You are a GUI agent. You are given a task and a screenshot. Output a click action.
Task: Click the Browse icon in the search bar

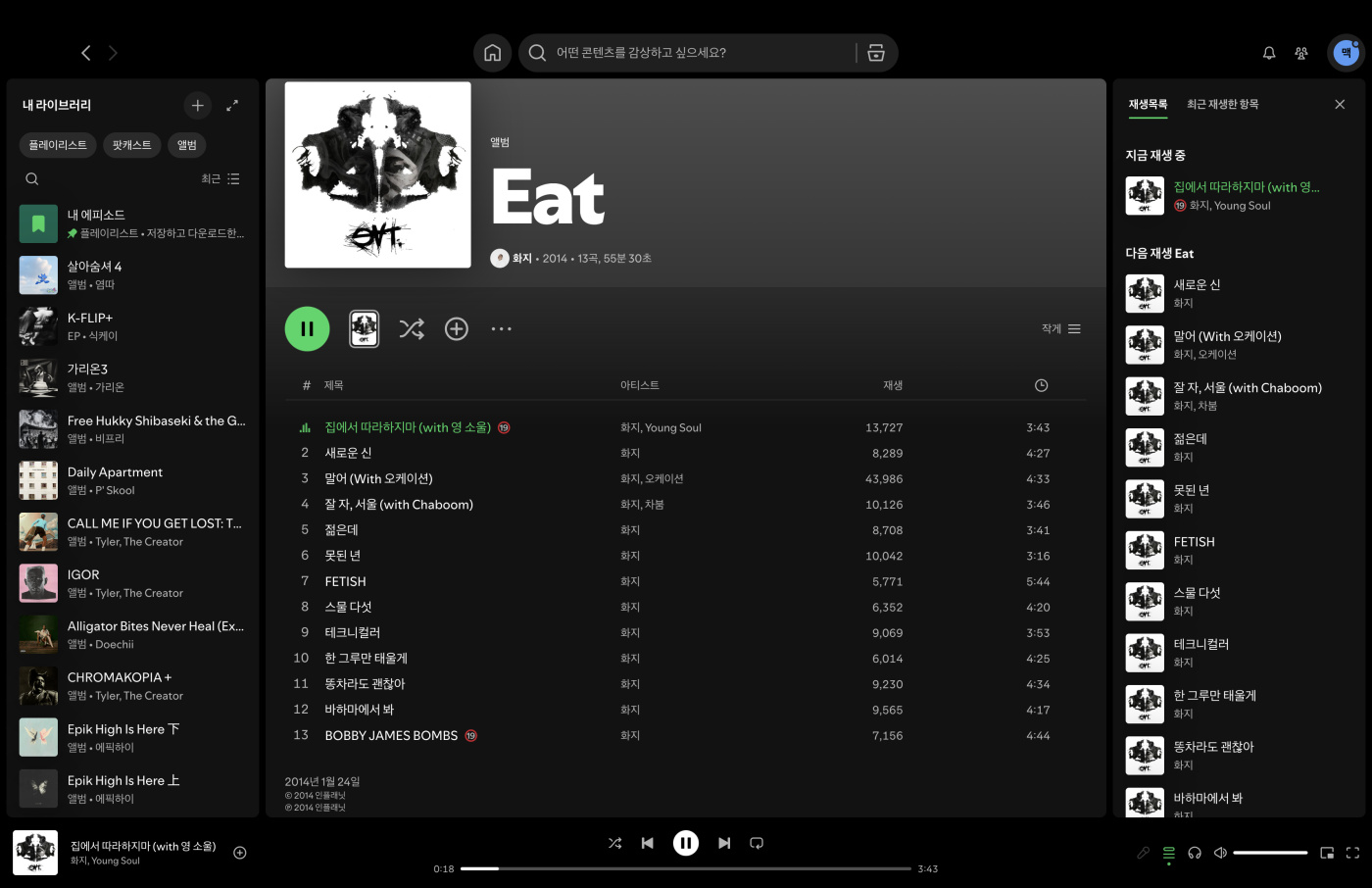pyautogui.click(x=876, y=53)
